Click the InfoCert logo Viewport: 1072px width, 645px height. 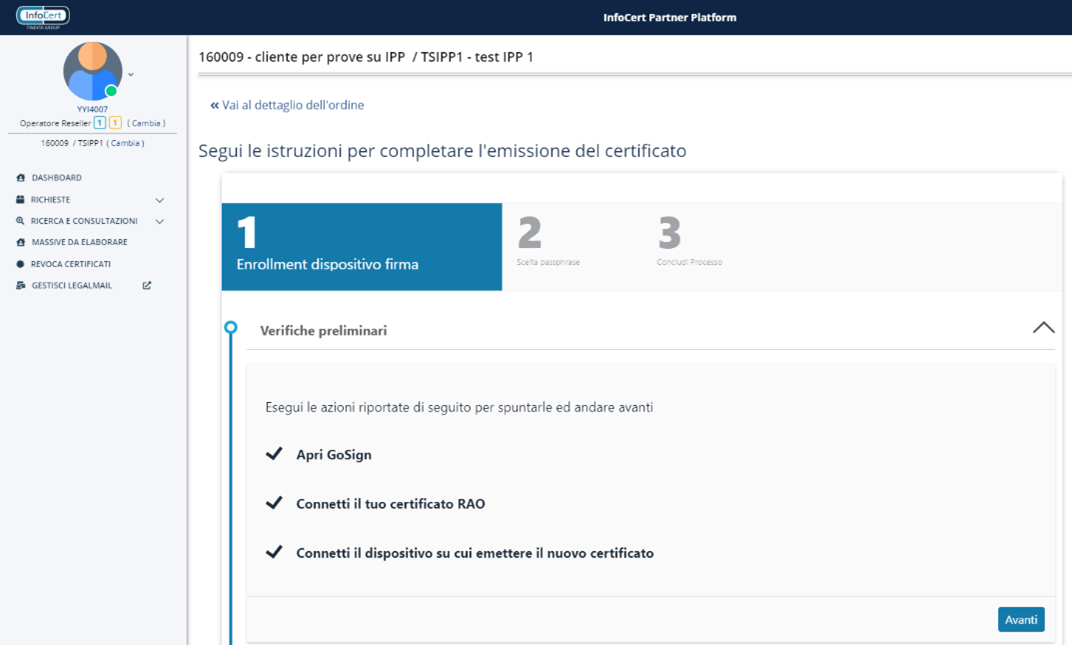point(43,16)
